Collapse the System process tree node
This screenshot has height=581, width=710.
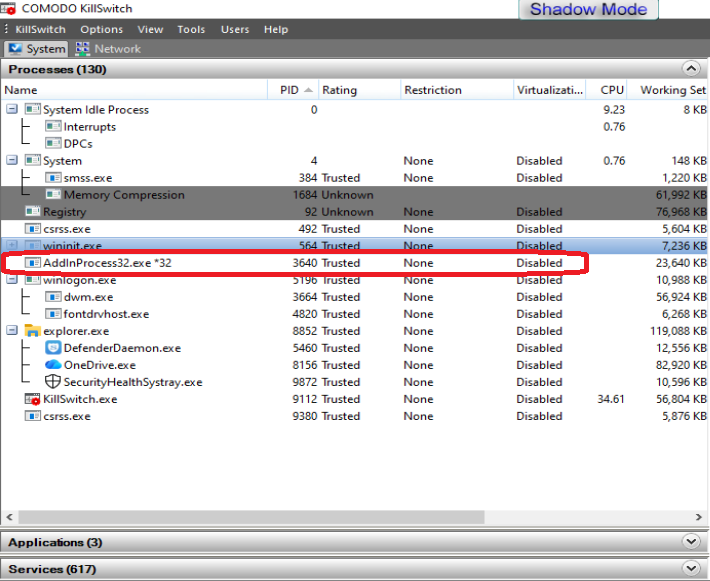click(x=12, y=160)
